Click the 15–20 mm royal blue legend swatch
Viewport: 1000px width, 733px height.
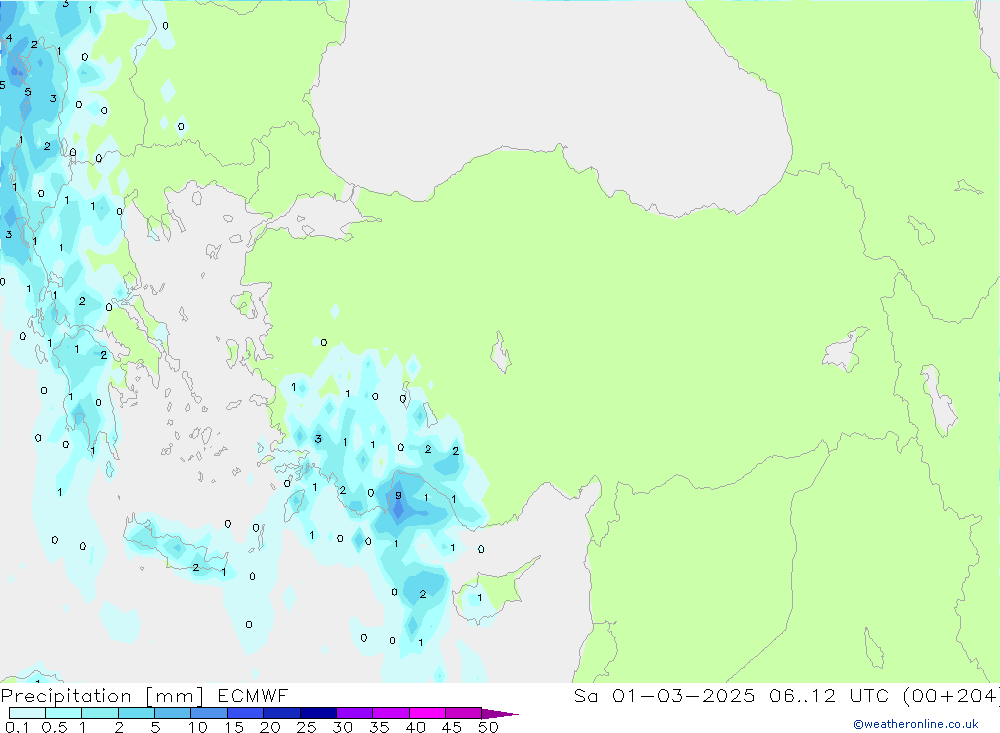click(246, 713)
